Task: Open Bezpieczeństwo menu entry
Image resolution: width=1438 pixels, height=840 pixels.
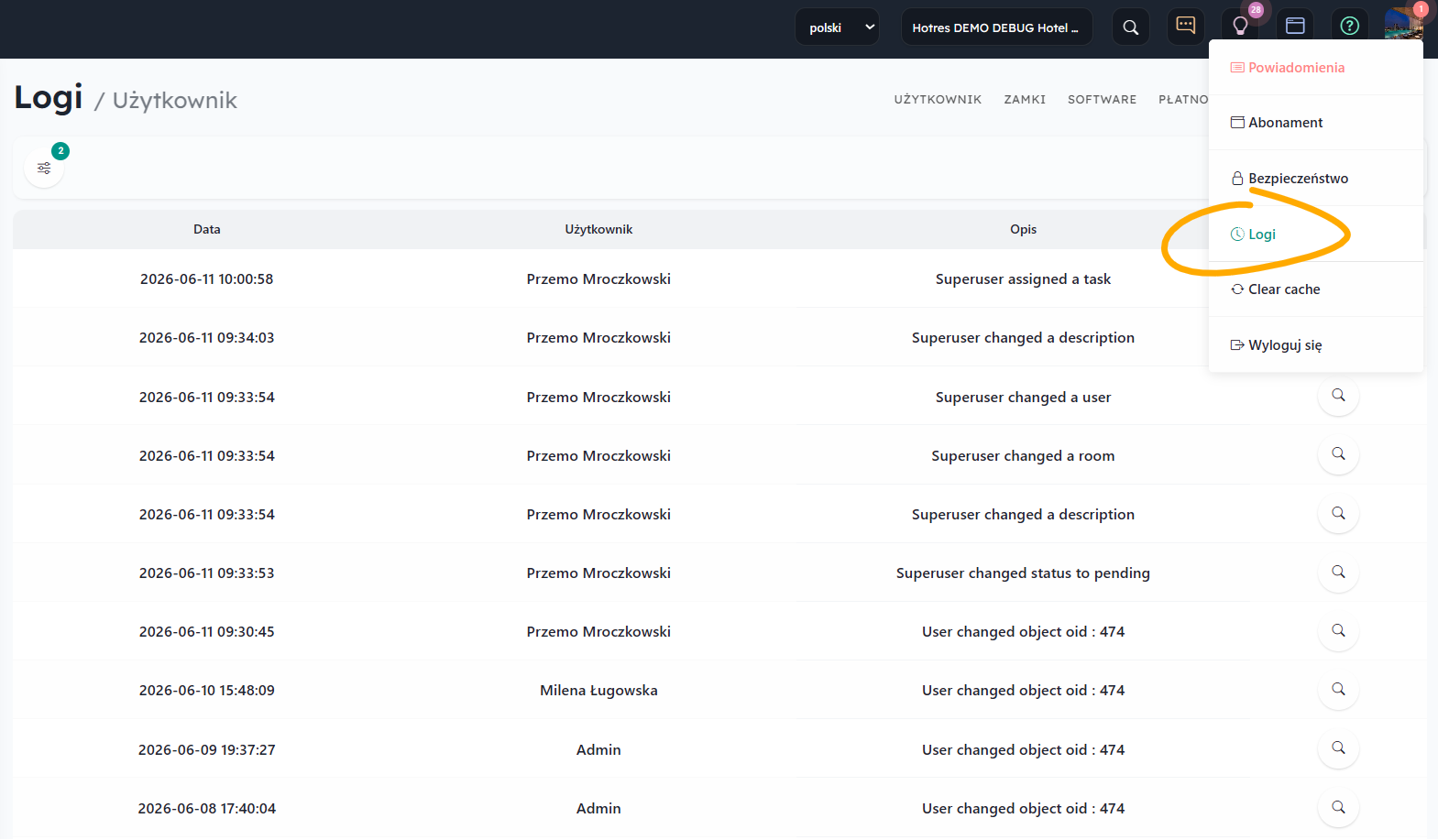Action: point(1316,179)
